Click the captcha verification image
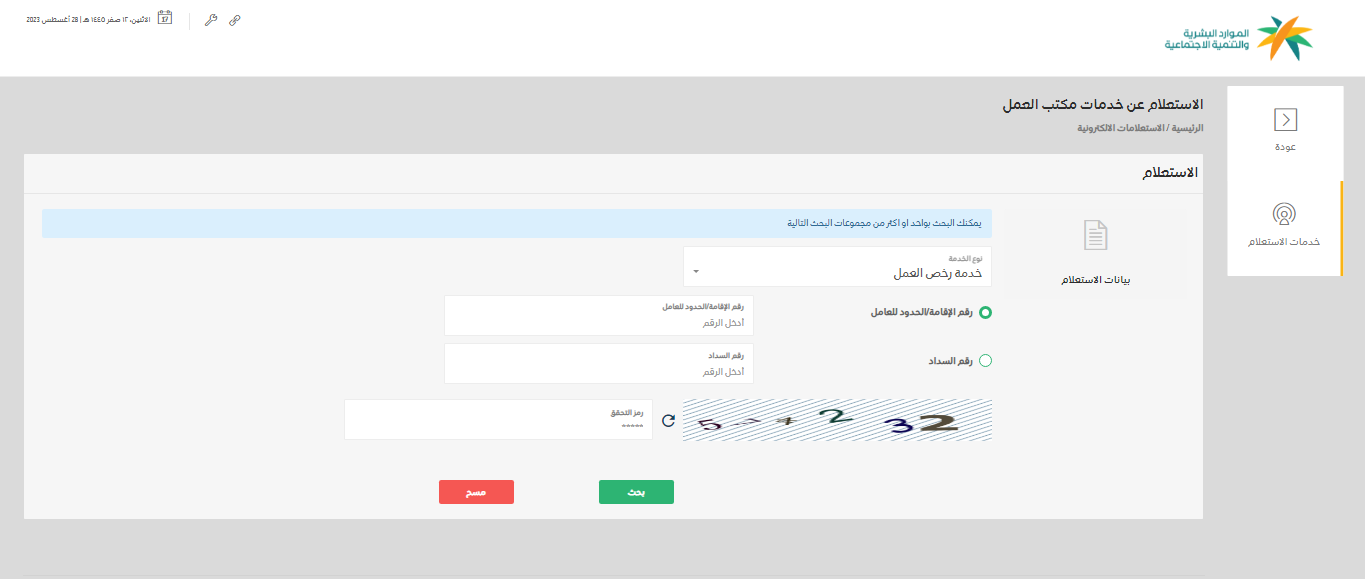 click(837, 420)
